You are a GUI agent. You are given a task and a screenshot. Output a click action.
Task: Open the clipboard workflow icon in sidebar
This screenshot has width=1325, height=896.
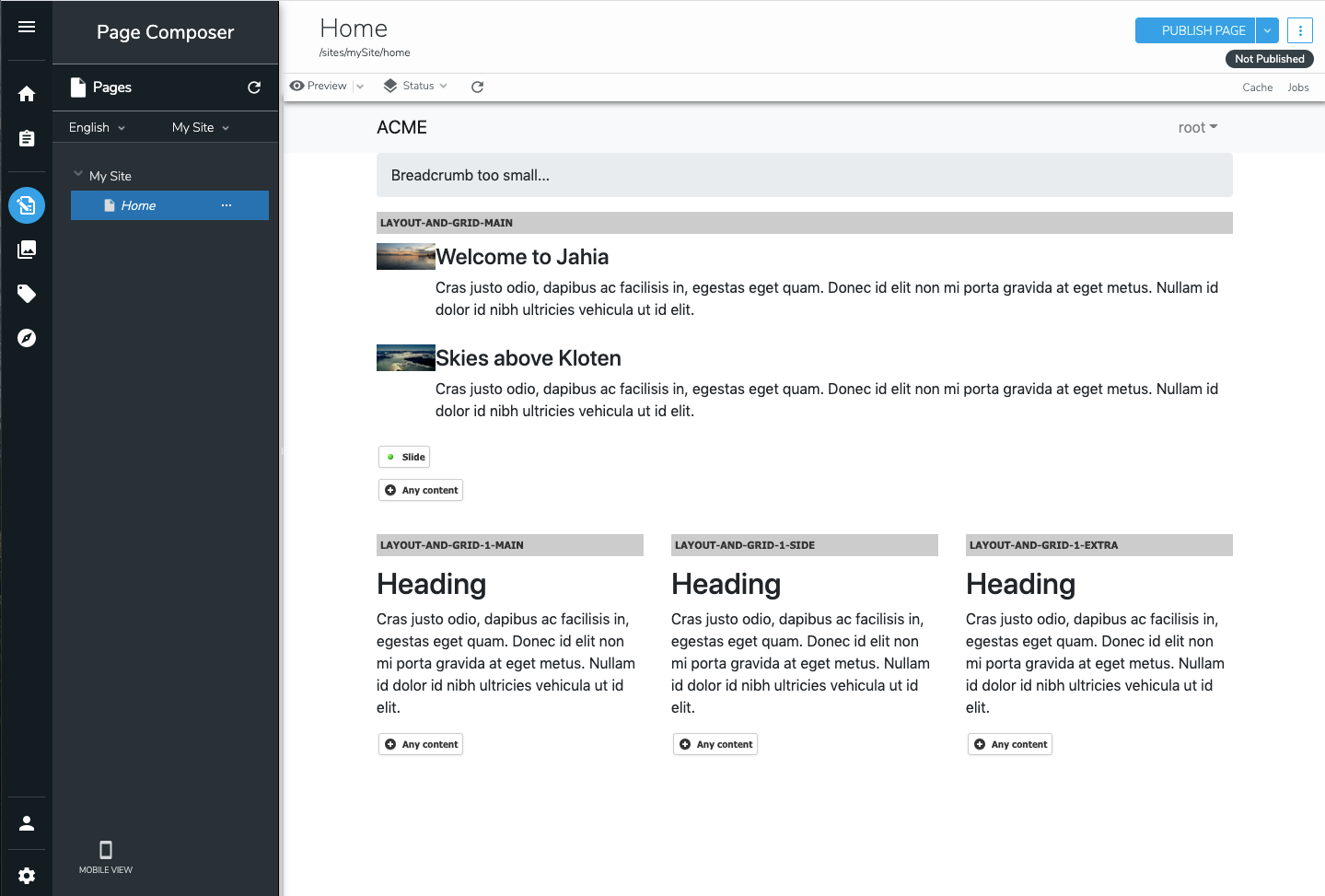pos(27,138)
